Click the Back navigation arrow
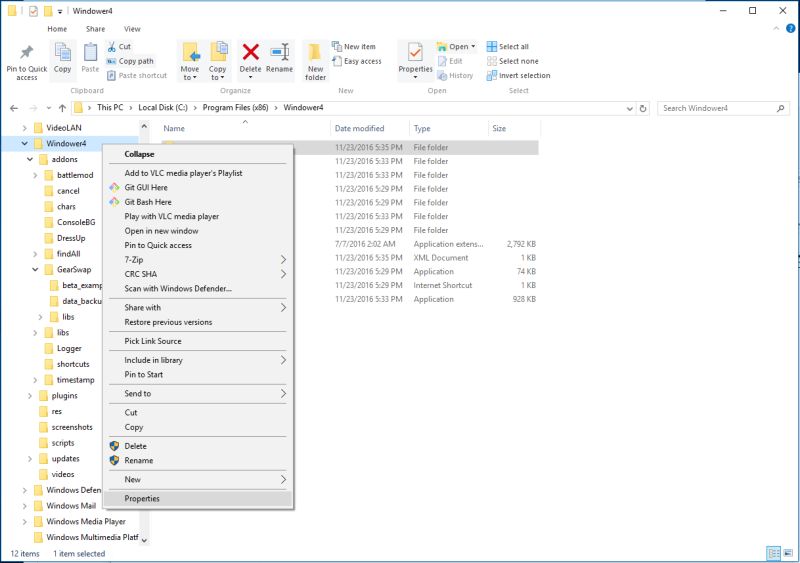Viewport: 800px width, 563px height. tap(14, 108)
